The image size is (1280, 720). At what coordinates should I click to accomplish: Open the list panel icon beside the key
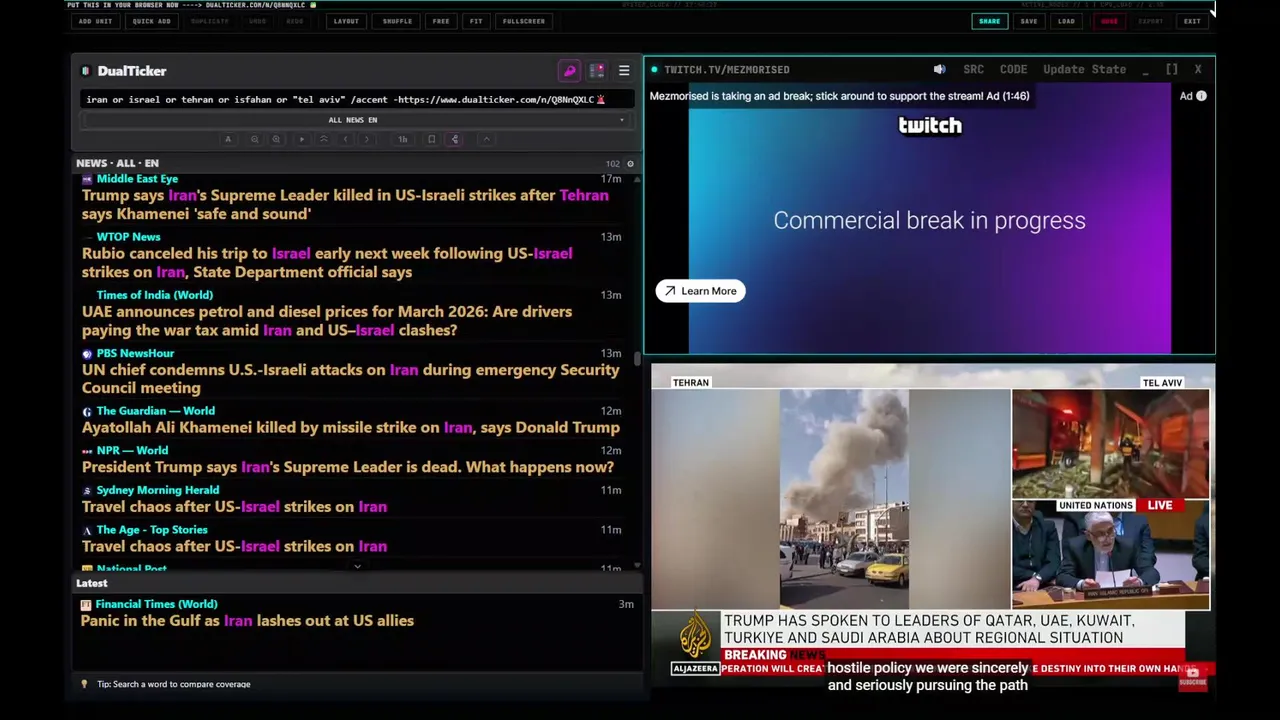coord(597,71)
